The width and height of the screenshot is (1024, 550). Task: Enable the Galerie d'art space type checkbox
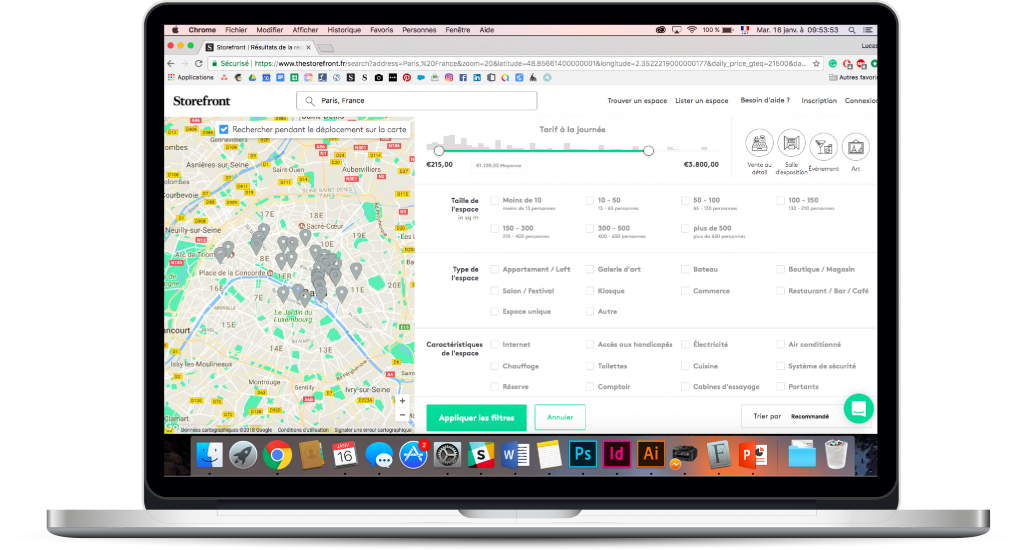[590, 269]
